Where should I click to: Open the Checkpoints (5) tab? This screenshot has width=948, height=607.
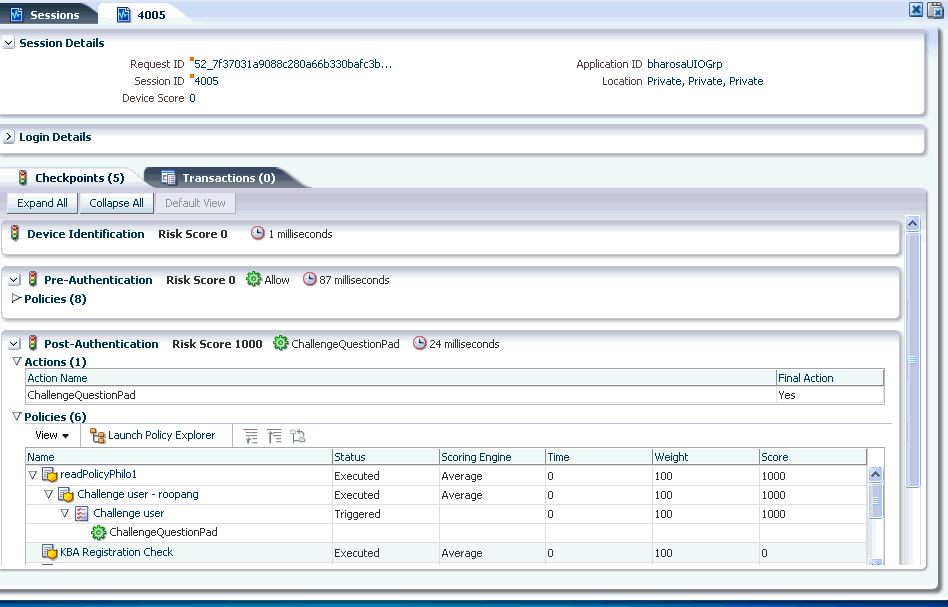(71, 178)
